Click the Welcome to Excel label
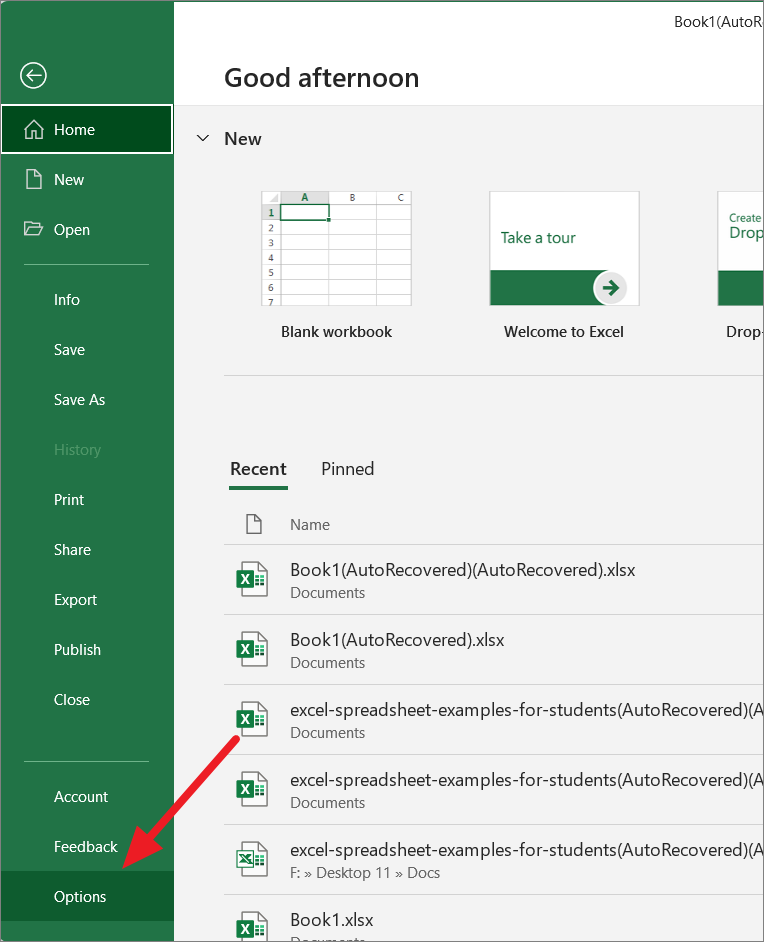The height and width of the screenshot is (942, 764). point(564,332)
